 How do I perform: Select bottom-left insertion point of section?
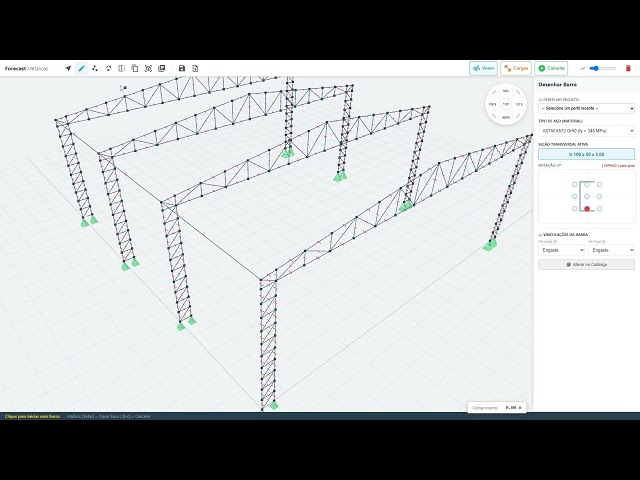[x=575, y=209]
